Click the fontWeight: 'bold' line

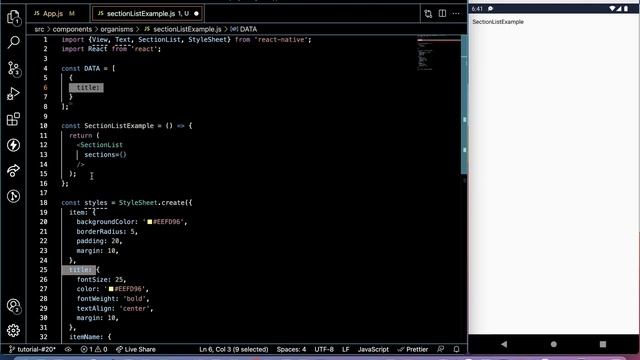pyautogui.click(x=113, y=299)
